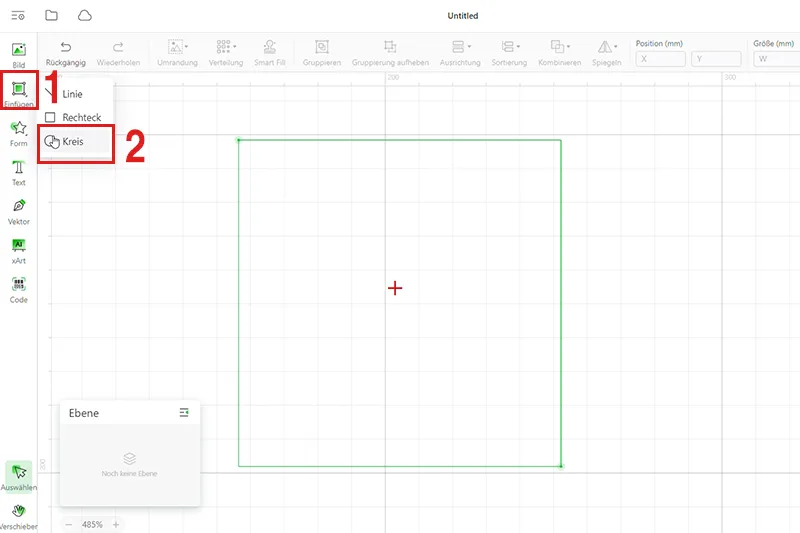Choose Kreis from the insert menu

[x=76, y=142]
